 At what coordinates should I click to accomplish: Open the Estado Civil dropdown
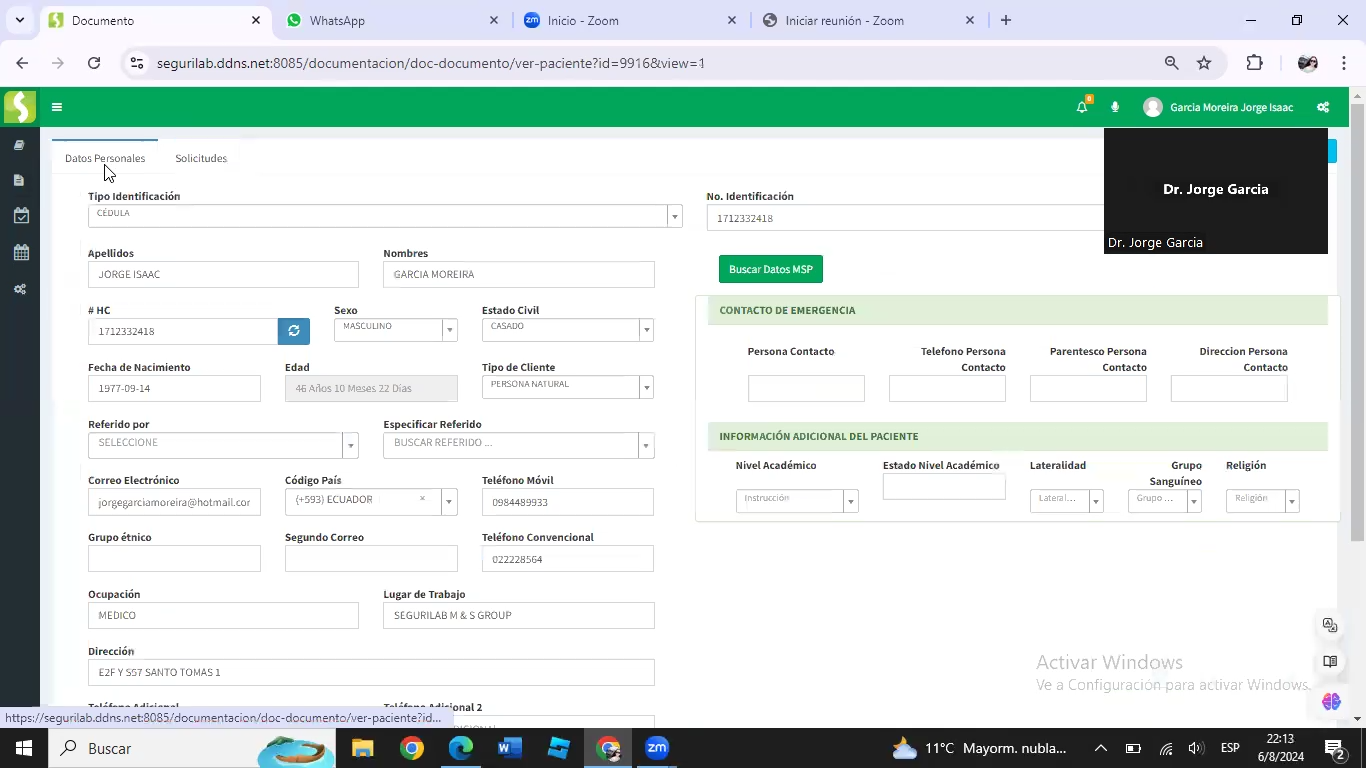coord(647,330)
